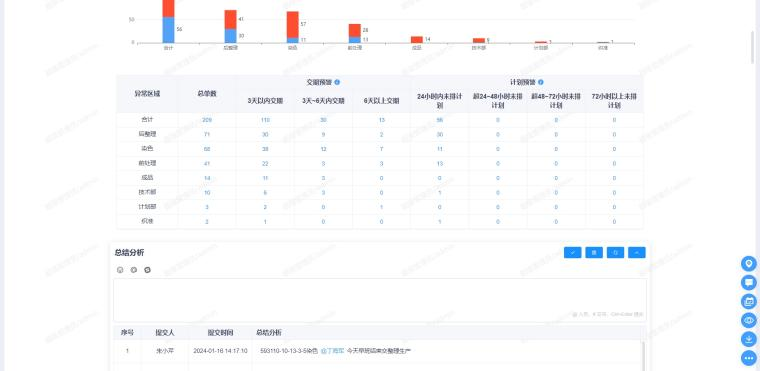Collapse 总结分析 panel with chevron-up button
Screen dimensions: 760x371
637,252
